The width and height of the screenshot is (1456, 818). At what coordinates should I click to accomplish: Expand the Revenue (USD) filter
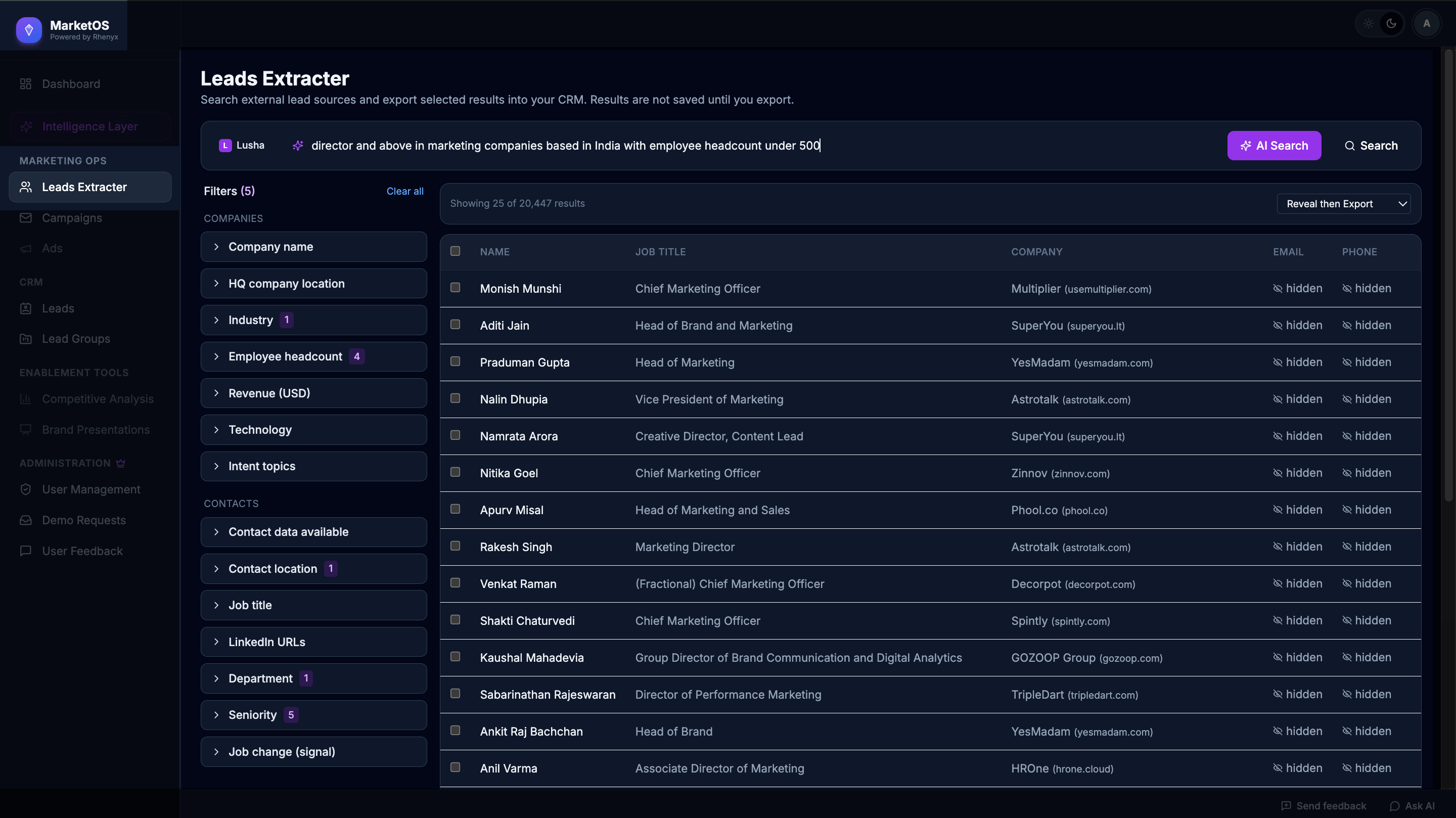[x=313, y=393]
